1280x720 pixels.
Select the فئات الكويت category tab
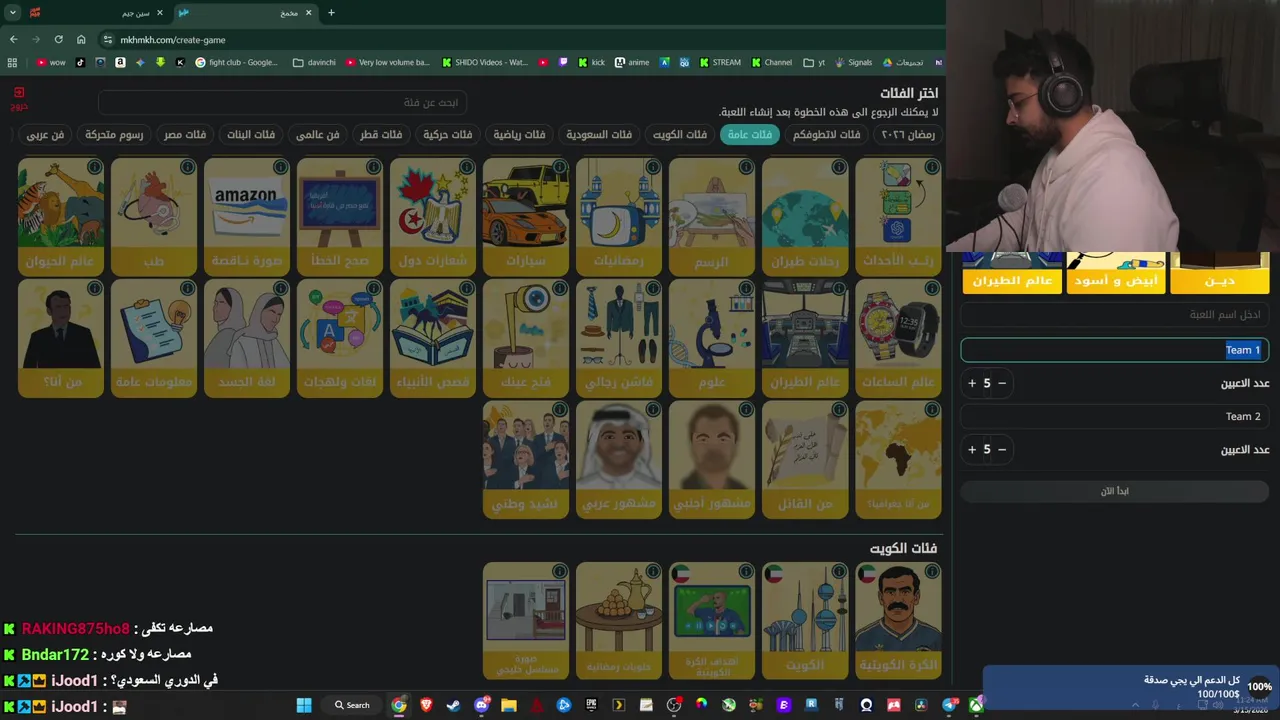680,134
